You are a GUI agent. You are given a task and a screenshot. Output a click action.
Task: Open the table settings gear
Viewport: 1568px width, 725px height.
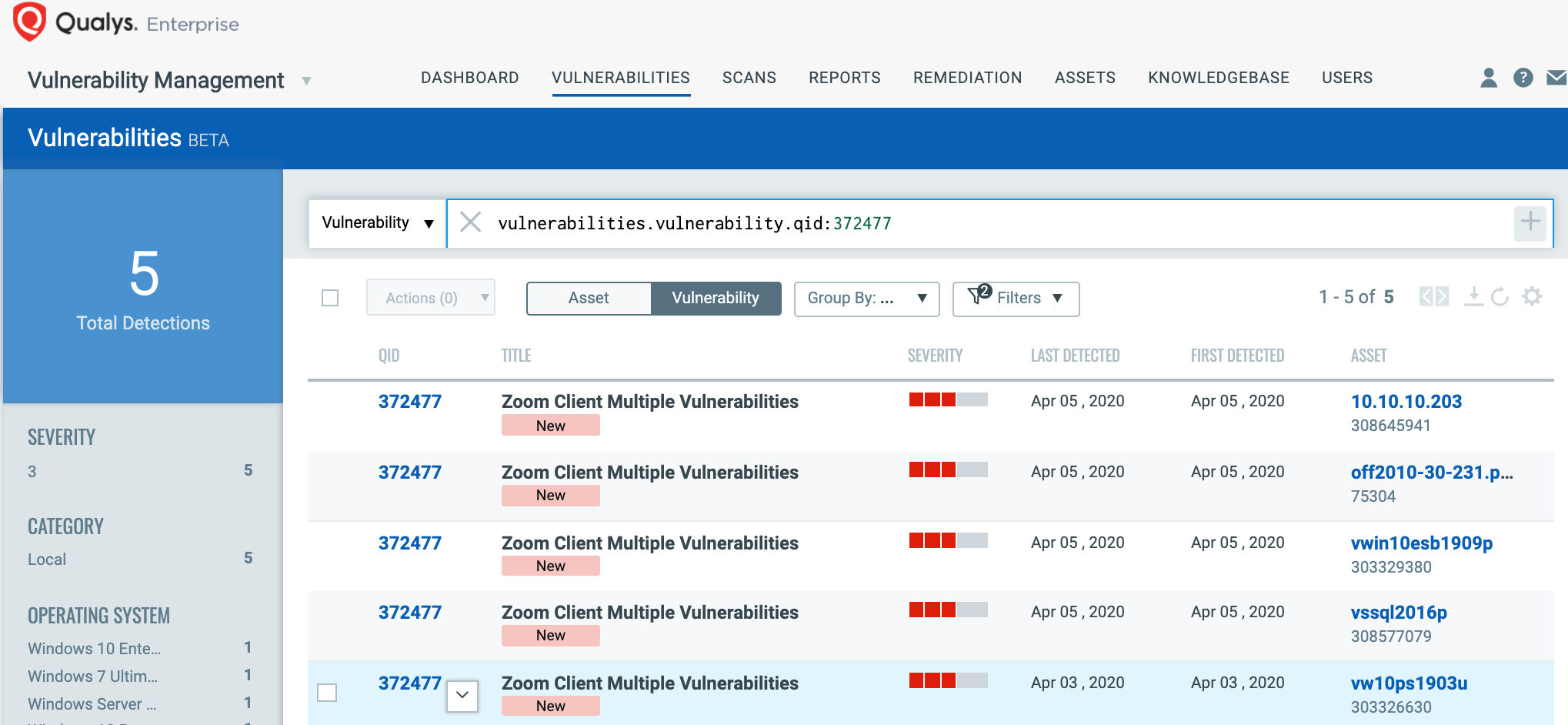click(1532, 297)
